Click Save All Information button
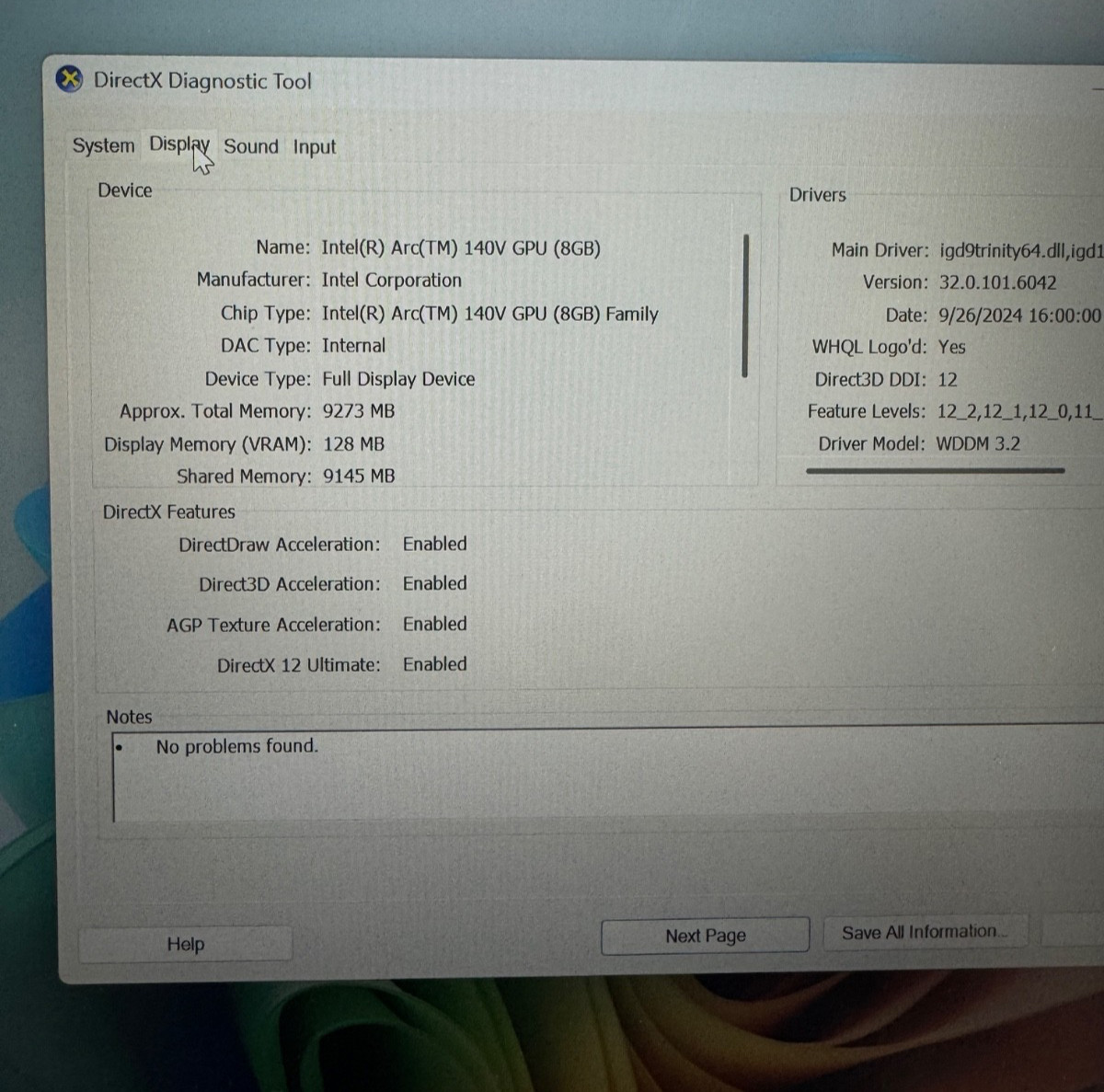 [x=924, y=932]
